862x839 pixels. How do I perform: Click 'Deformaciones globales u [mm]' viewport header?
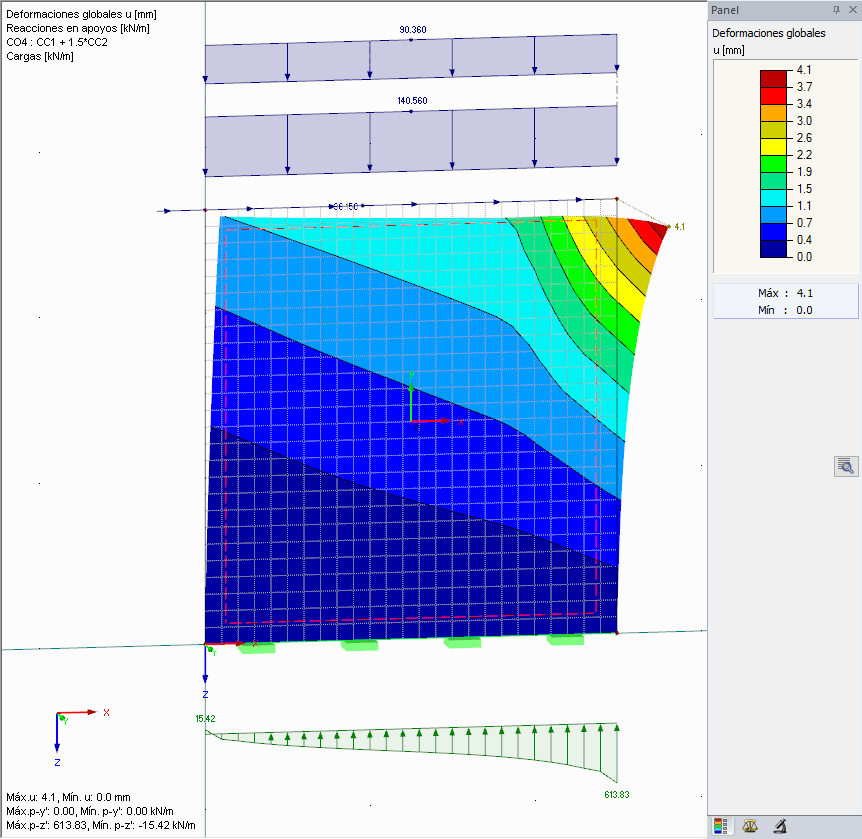81,14
